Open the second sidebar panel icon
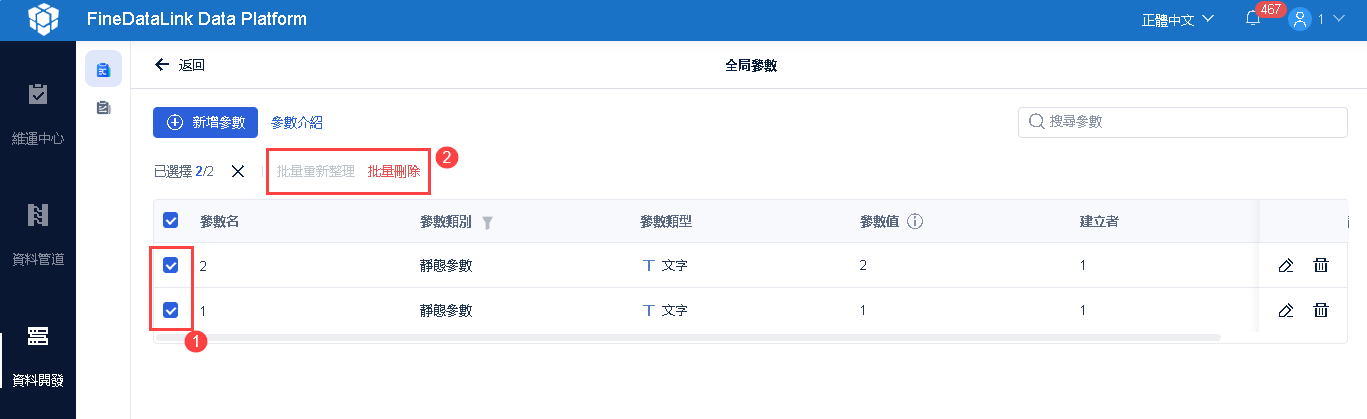 103,108
